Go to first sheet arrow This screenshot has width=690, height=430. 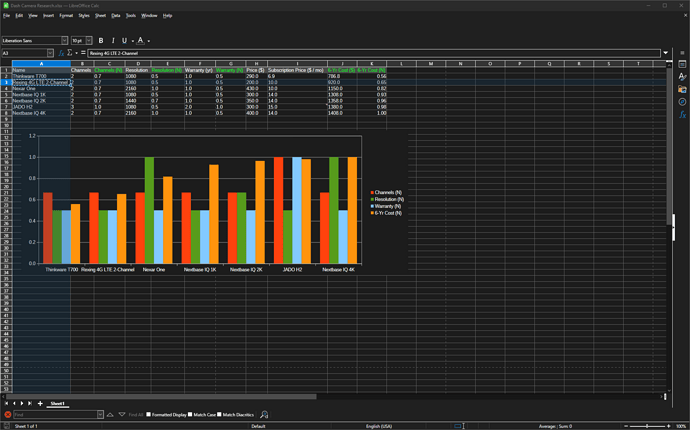[x=6, y=403]
